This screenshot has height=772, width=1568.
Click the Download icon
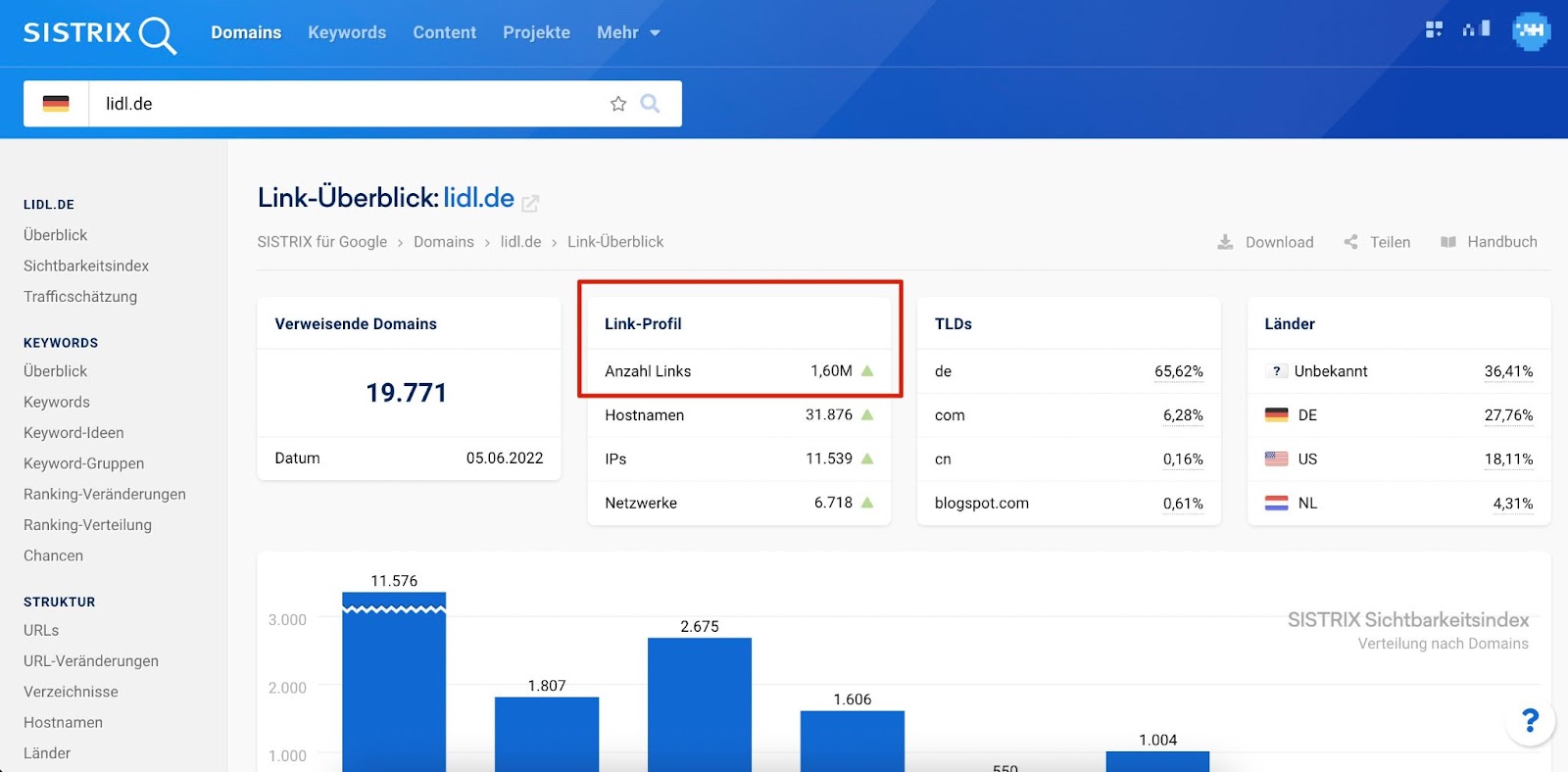click(1225, 242)
